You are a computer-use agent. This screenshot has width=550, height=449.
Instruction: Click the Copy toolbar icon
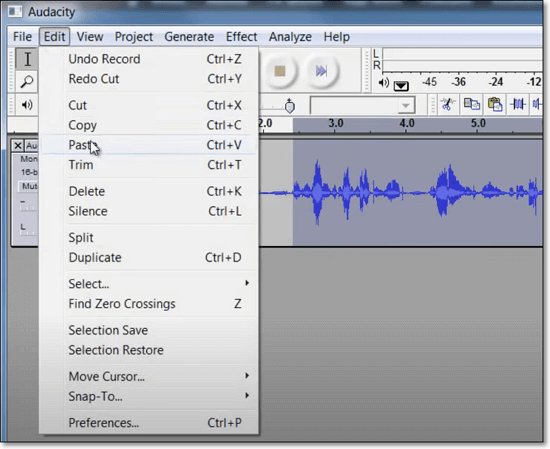471,104
